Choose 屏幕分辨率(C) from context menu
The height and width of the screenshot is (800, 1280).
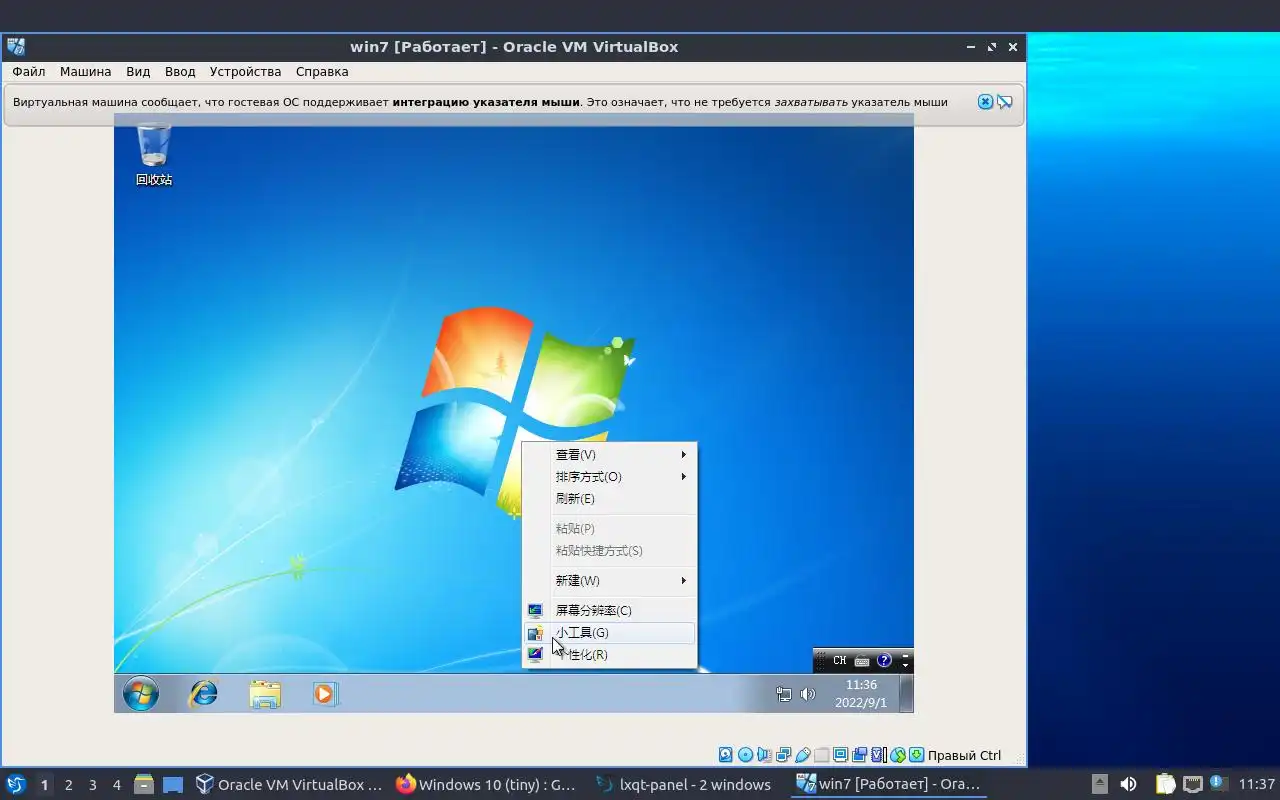610,611
